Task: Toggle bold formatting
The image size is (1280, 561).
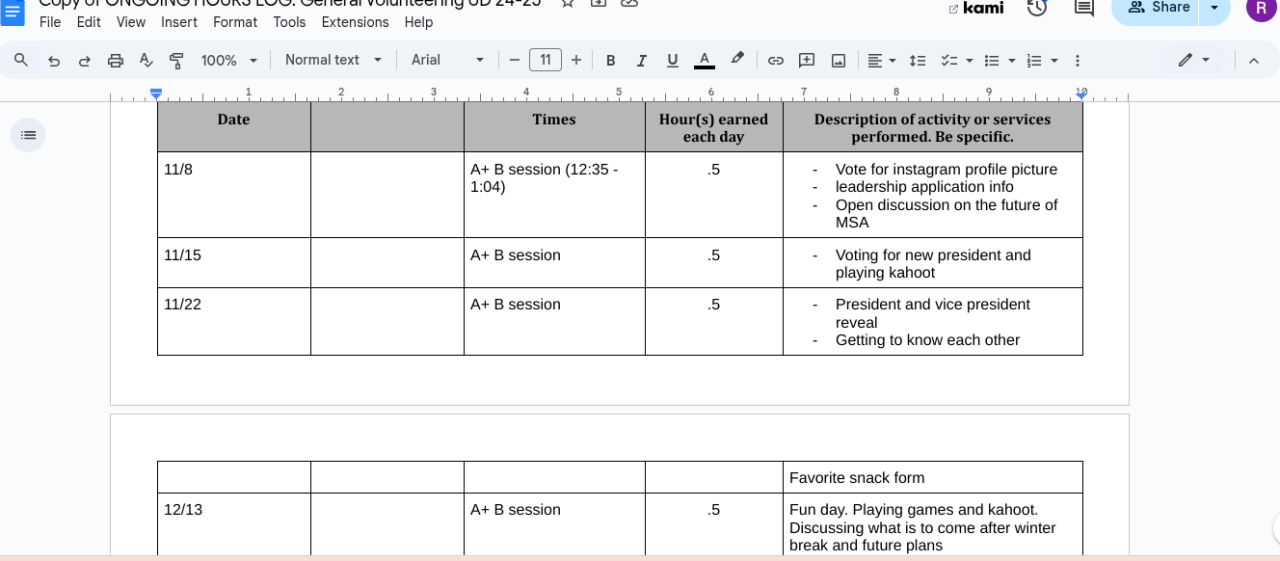Action: tap(611, 60)
